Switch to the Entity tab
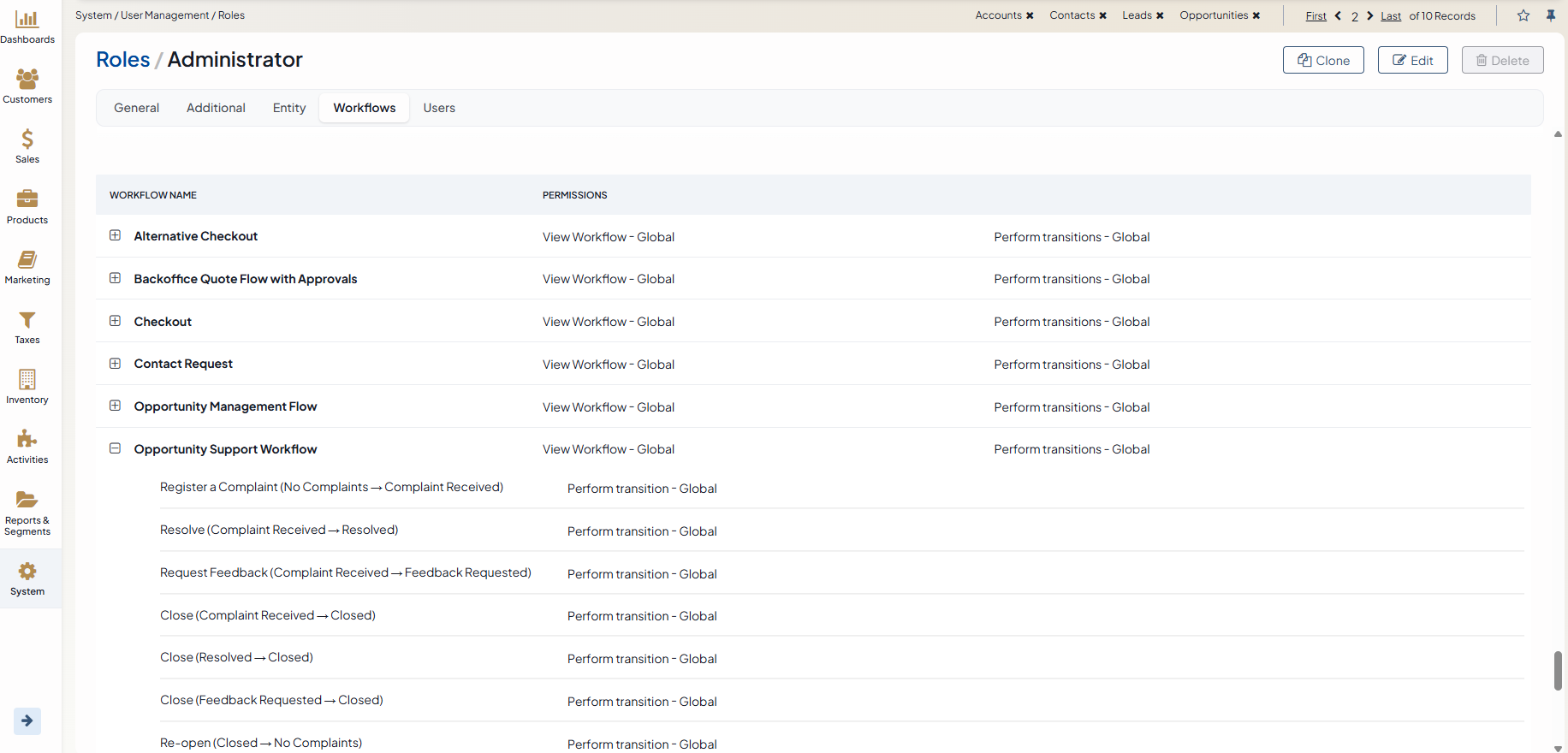 coord(289,108)
